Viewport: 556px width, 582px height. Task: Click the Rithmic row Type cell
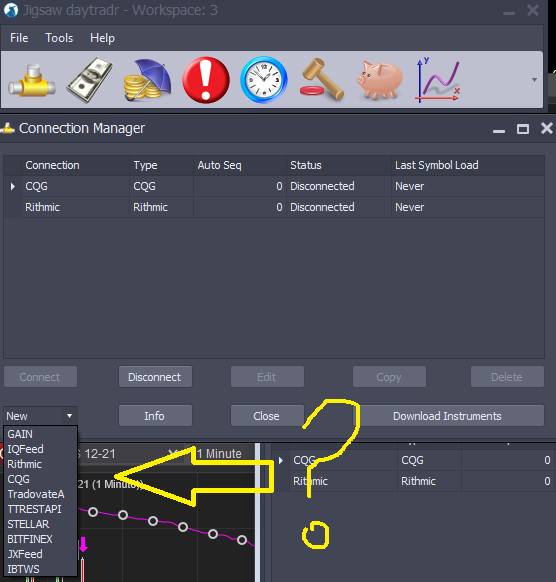[161, 207]
